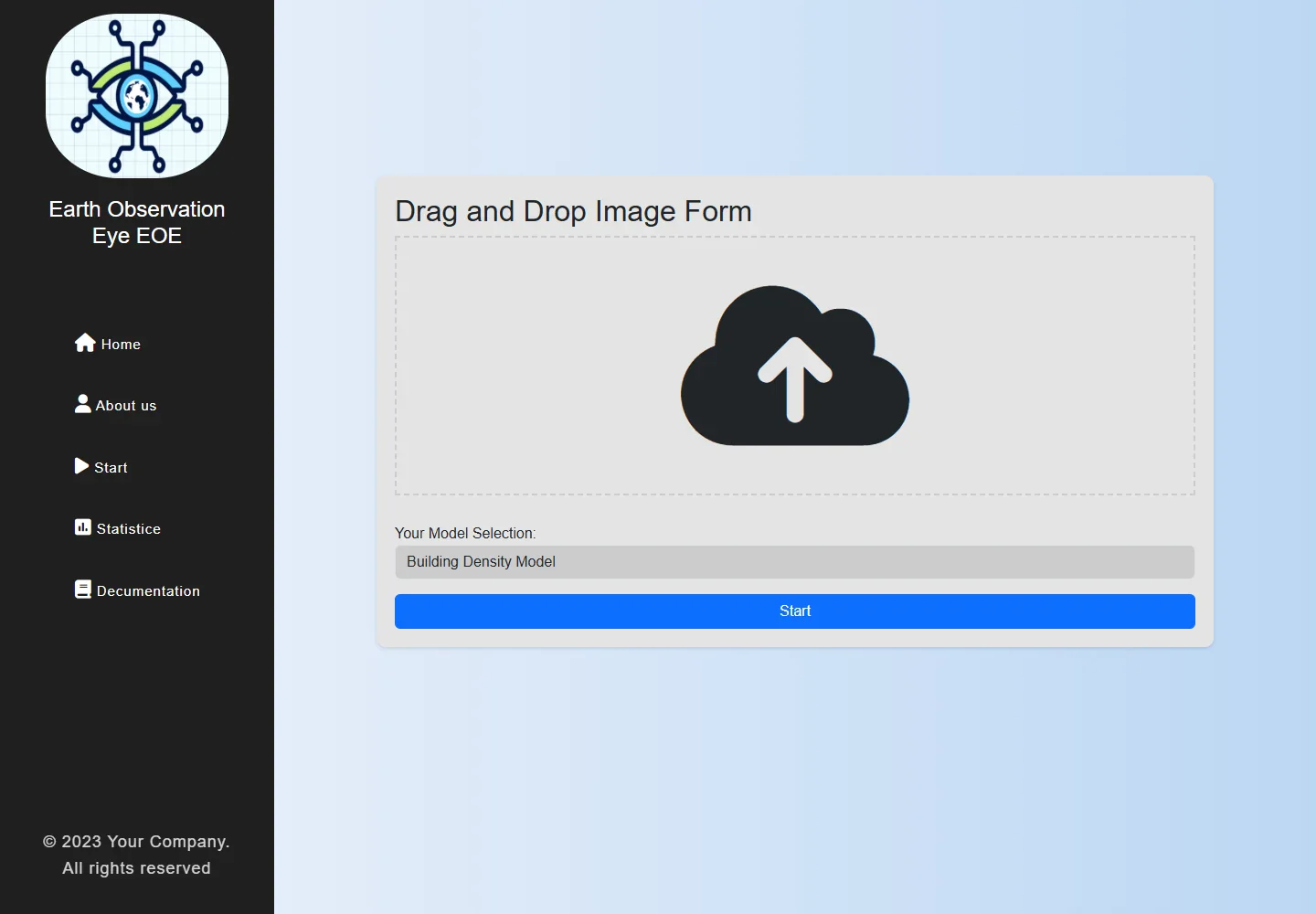This screenshot has width=1316, height=914.
Task: Select the Earth Observation Eye EOE title
Action: (137, 222)
